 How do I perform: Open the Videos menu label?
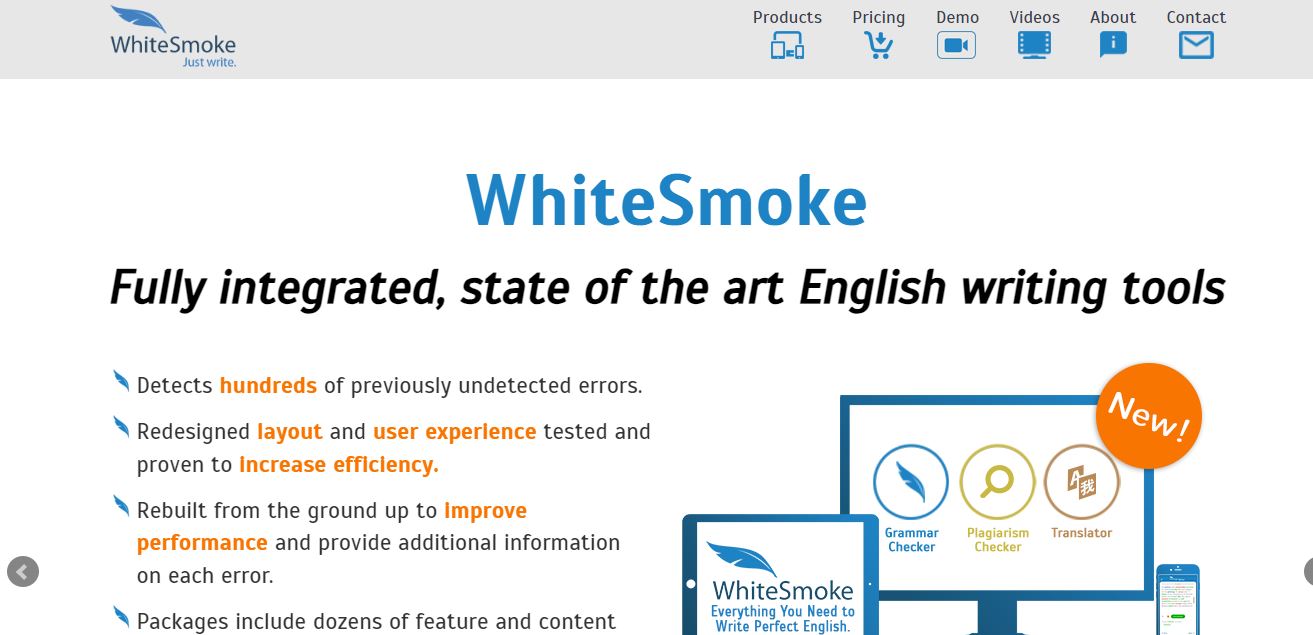pos(1034,17)
